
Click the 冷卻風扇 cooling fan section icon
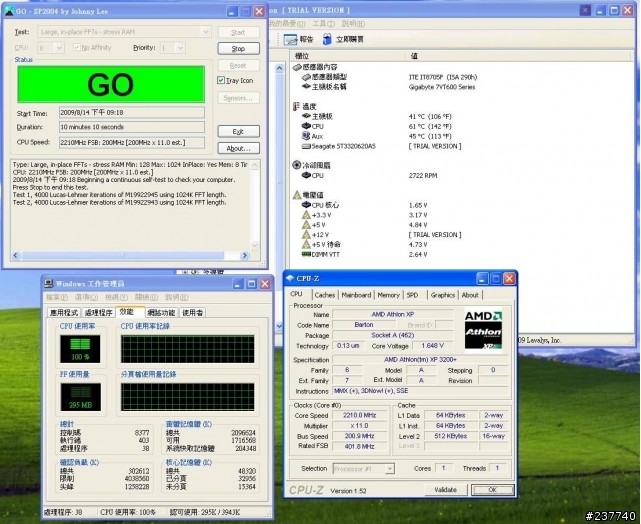[297, 165]
